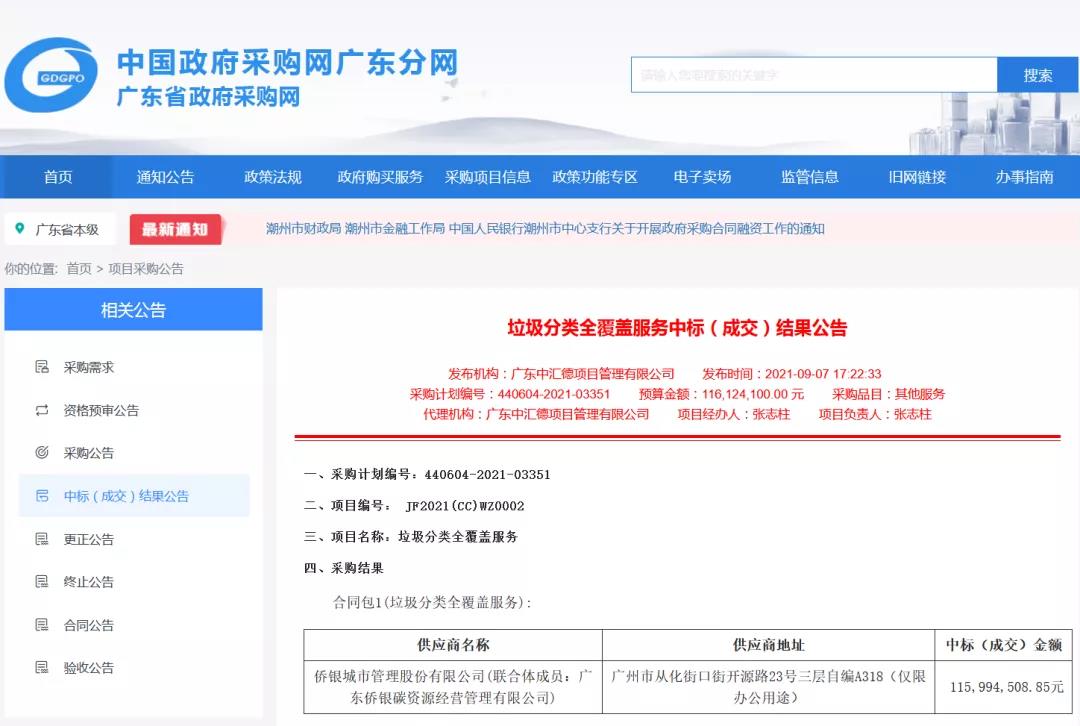Screen dimensions: 1080x726
Task: Click the 采购公告 target icon
Action: (x=42, y=453)
